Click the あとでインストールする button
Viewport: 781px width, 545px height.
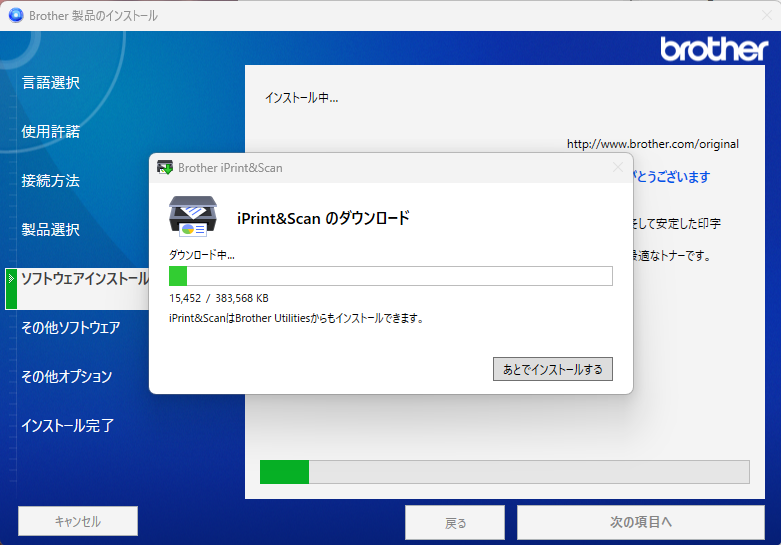click(x=553, y=369)
